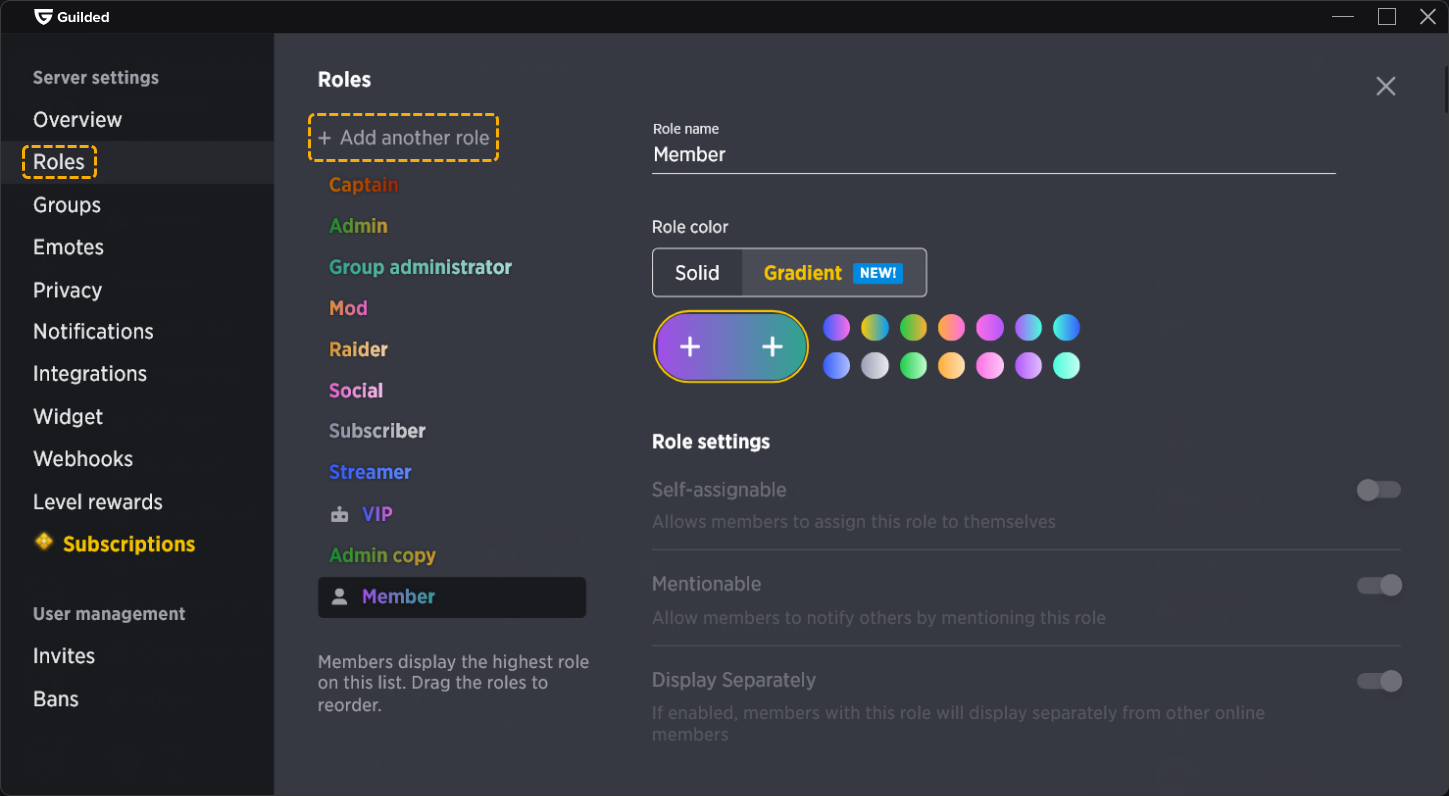Screen dimensions: 1449x796
Task: Open the Streamer role settings
Action: click(x=370, y=471)
